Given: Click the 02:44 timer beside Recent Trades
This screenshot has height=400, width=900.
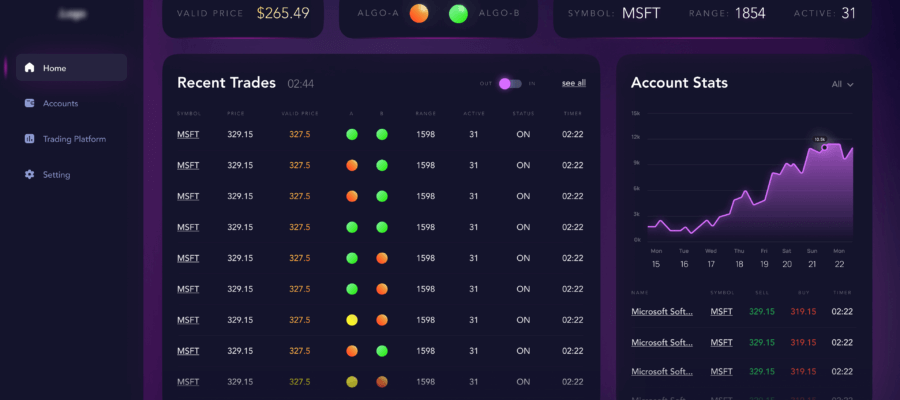Looking at the screenshot, I should pyautogui.click(x=301, y=84).
